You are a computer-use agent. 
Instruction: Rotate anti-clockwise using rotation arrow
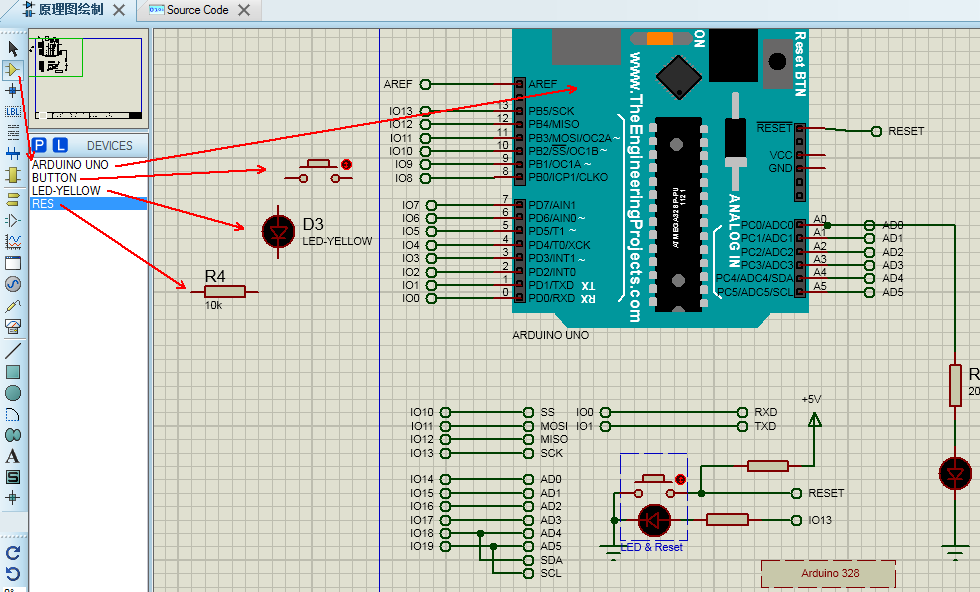click(x=12, y=574)
